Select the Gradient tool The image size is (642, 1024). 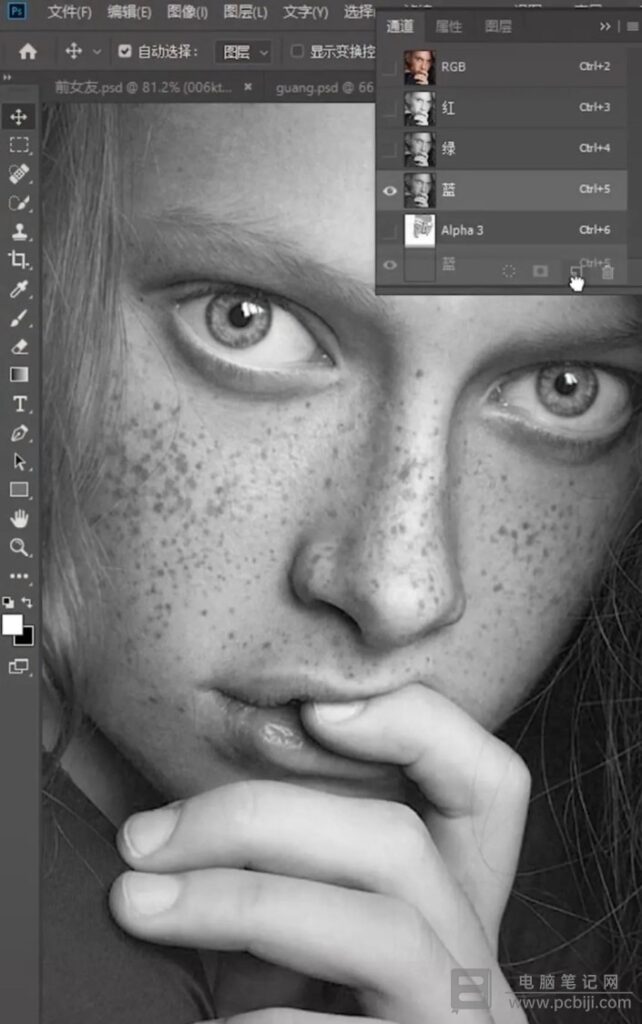[x=19, y=375]
